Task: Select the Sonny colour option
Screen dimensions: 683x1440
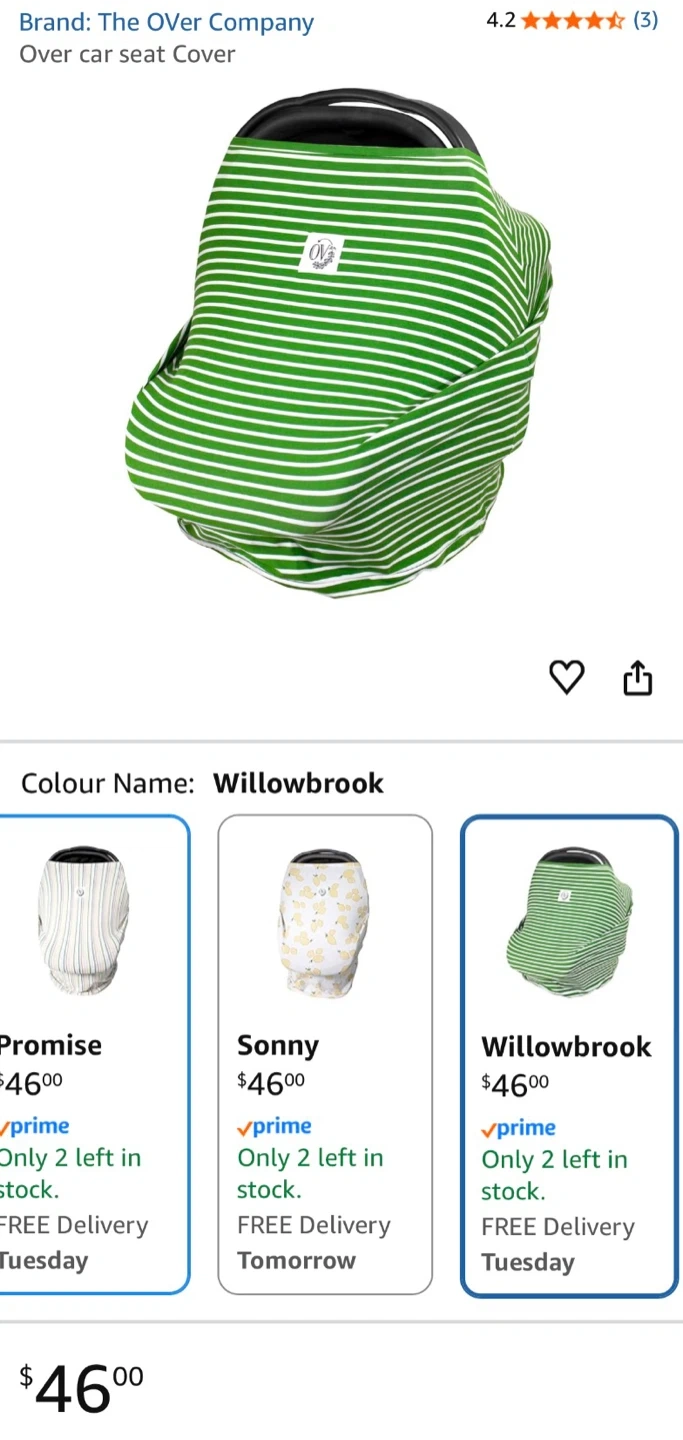Action: [325, 1055]
